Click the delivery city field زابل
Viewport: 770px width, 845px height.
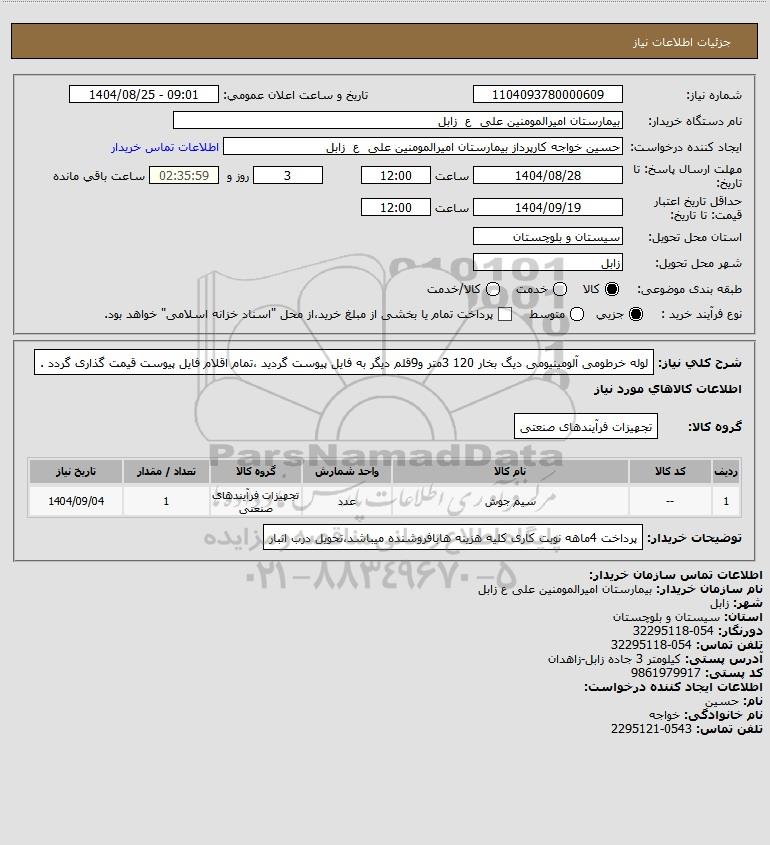pyautogui.click(x=547, y=262)
